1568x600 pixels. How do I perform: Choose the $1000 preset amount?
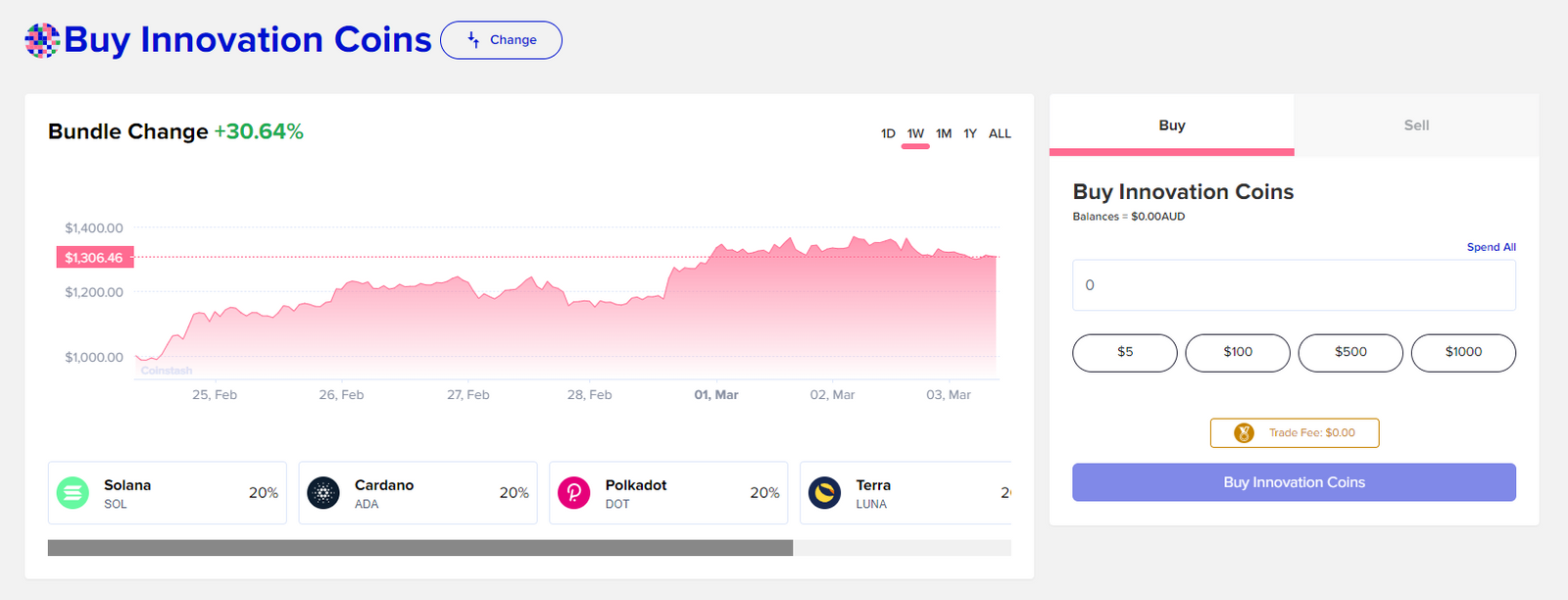[x=1463, y=353]
